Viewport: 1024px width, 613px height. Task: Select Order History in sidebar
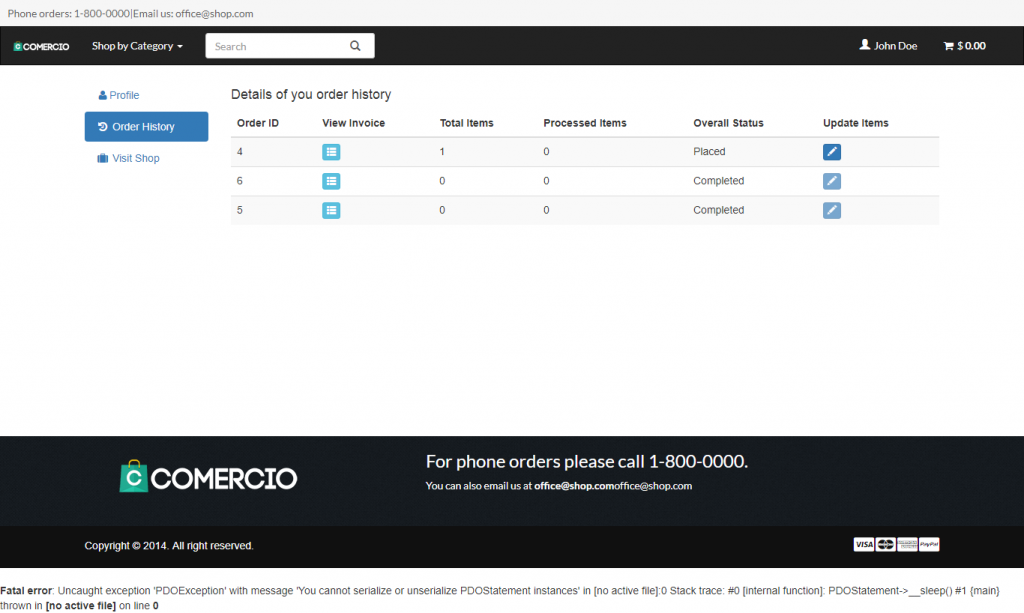coord(146,127)
